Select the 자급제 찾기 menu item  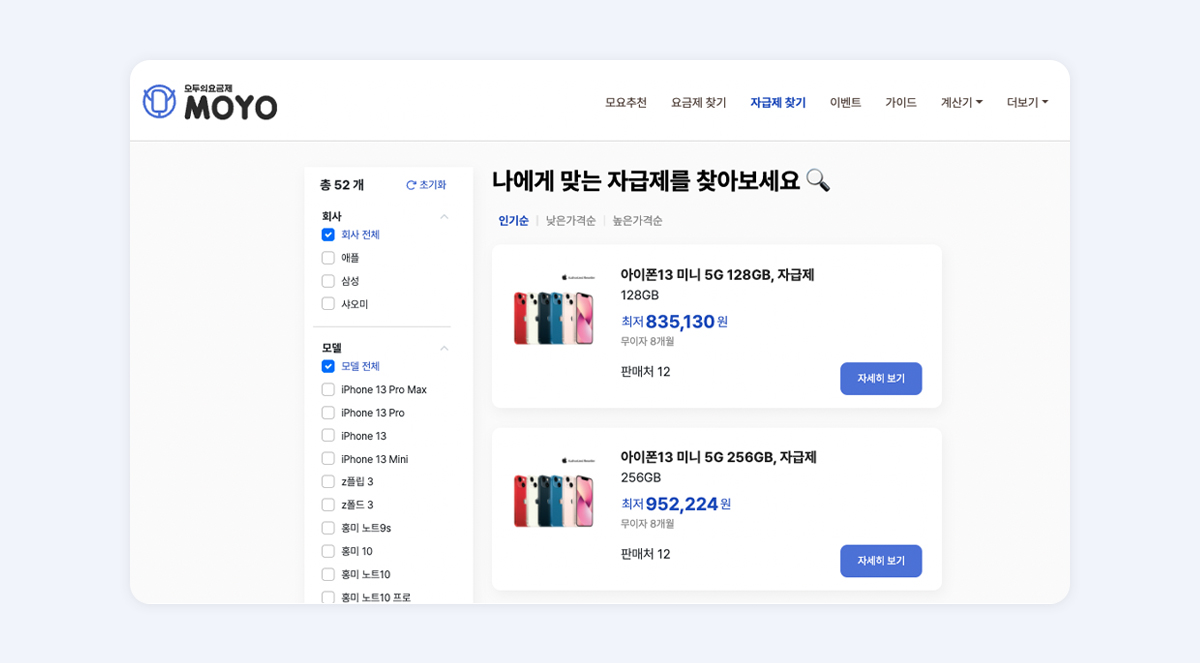(x=778, y=102)
